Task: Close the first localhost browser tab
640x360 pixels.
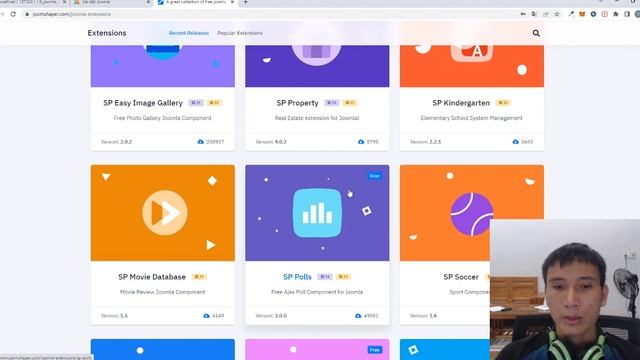Action: 64,2
